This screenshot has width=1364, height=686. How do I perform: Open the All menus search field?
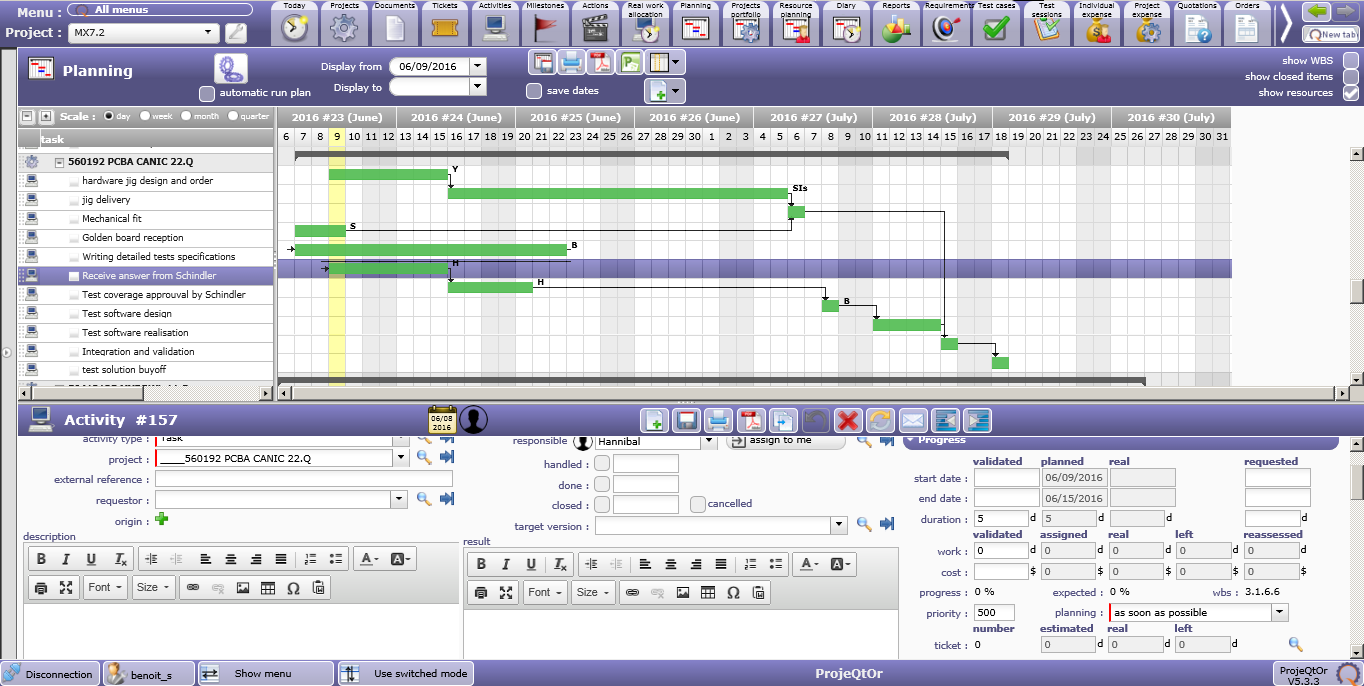(x=122, y=10)
